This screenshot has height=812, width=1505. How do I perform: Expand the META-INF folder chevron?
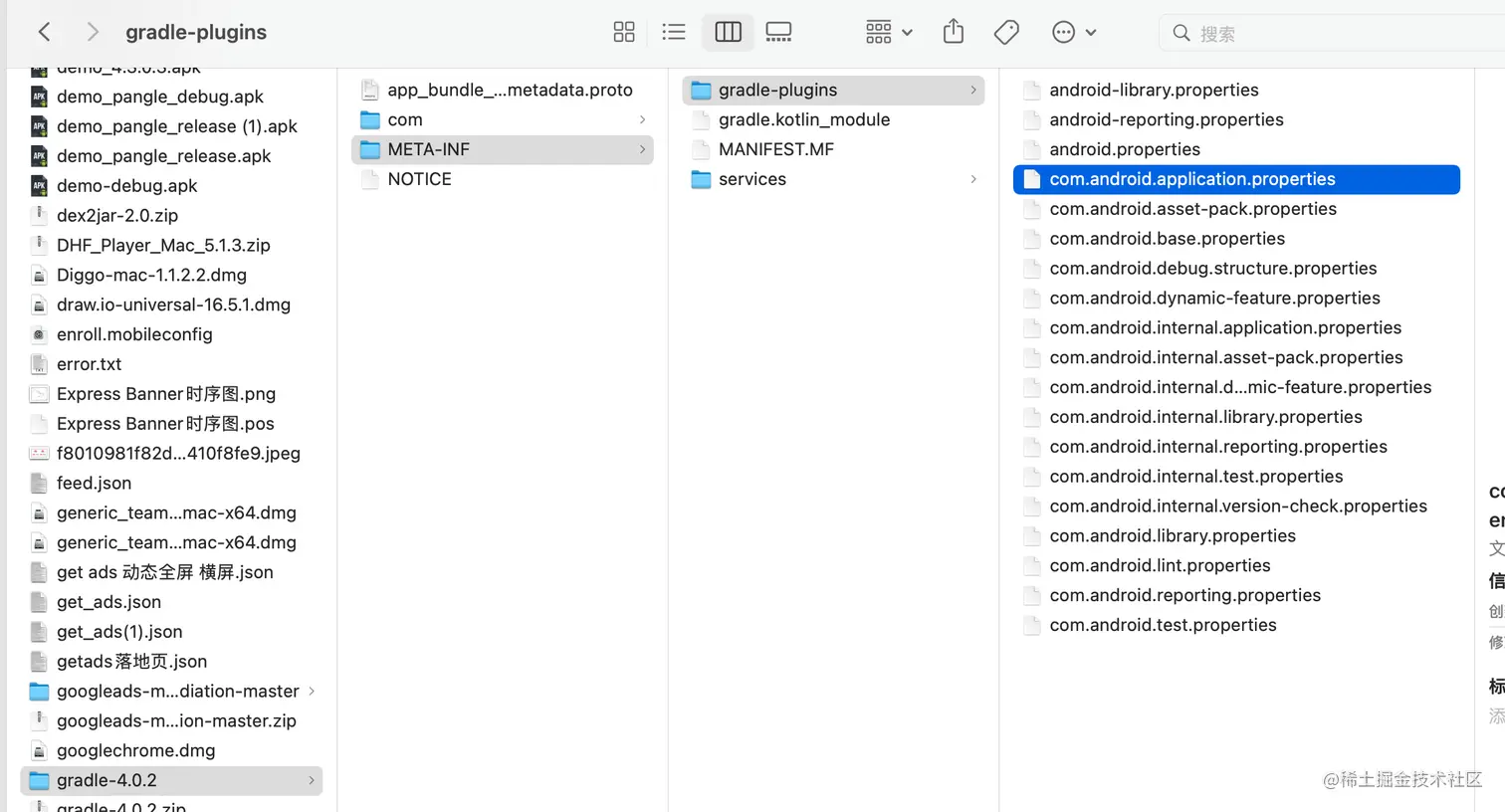pos(642,149)
